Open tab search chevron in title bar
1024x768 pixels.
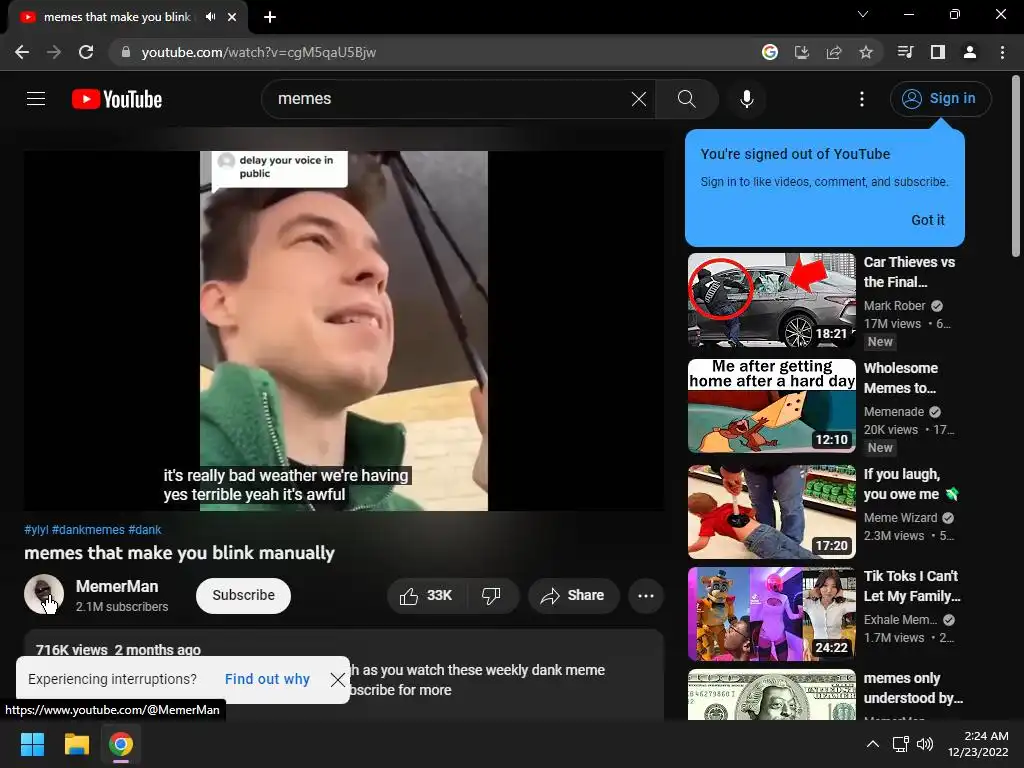(x=863, y=14)
